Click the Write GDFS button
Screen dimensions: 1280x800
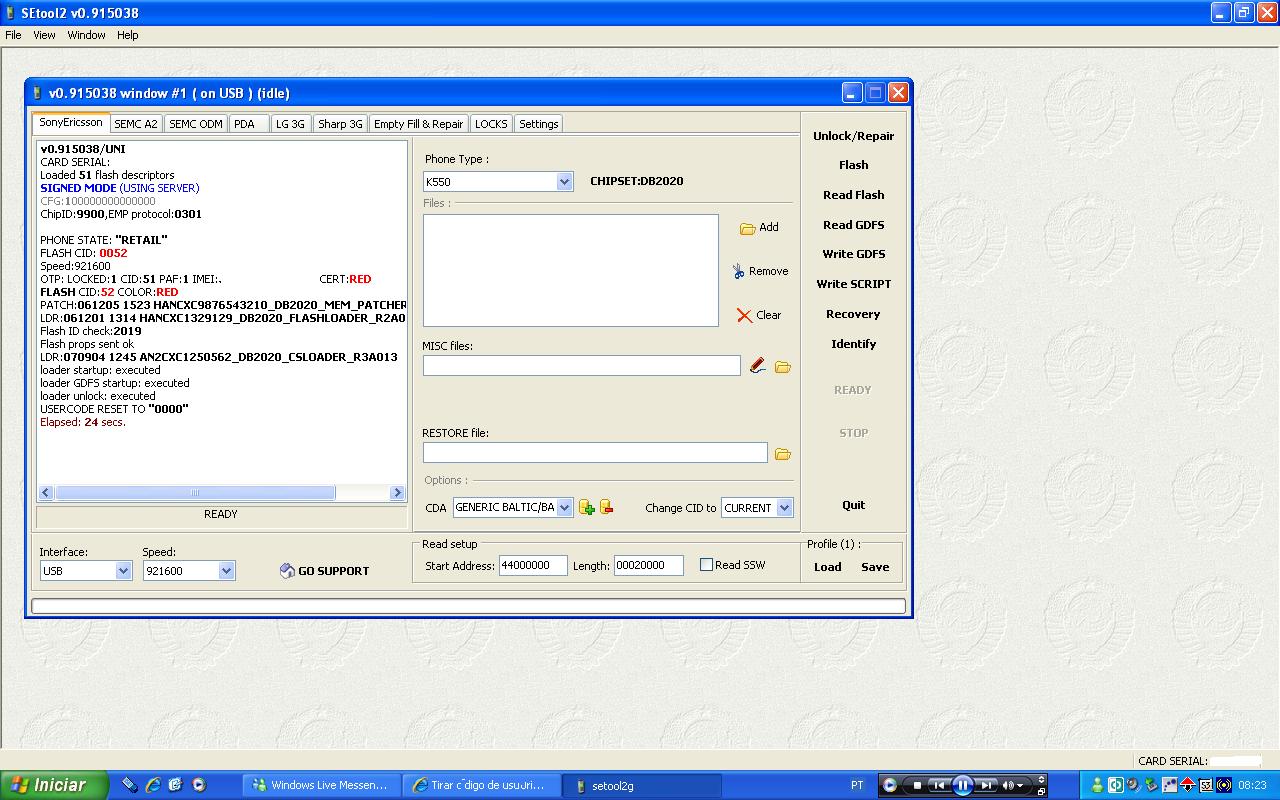point(853,254)
